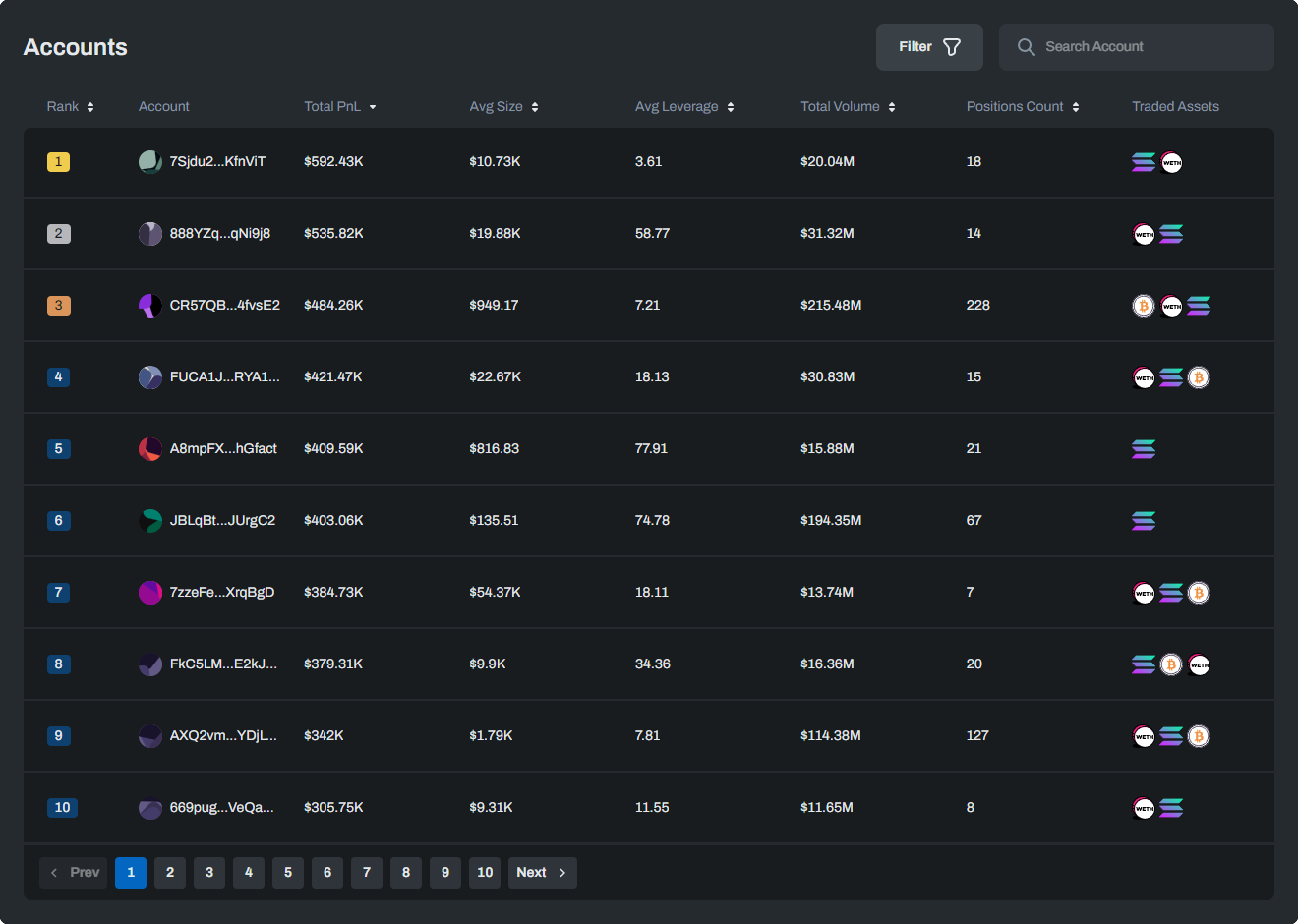Click the Solana icon in JBLqBt...JUrgC2 row

tap(1143, 520)
